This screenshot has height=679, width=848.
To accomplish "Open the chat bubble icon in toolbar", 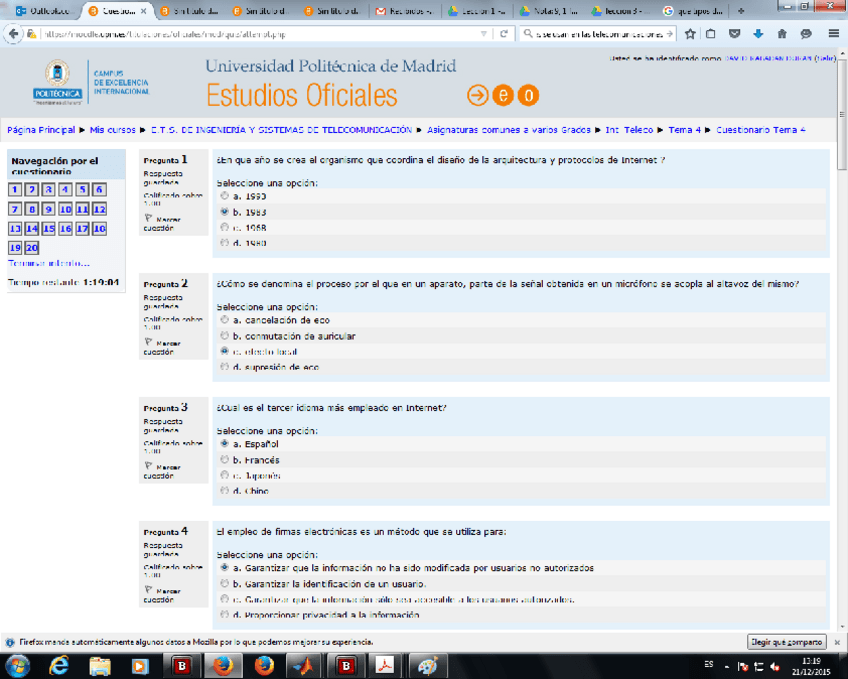I will click(x=806, y=34).
